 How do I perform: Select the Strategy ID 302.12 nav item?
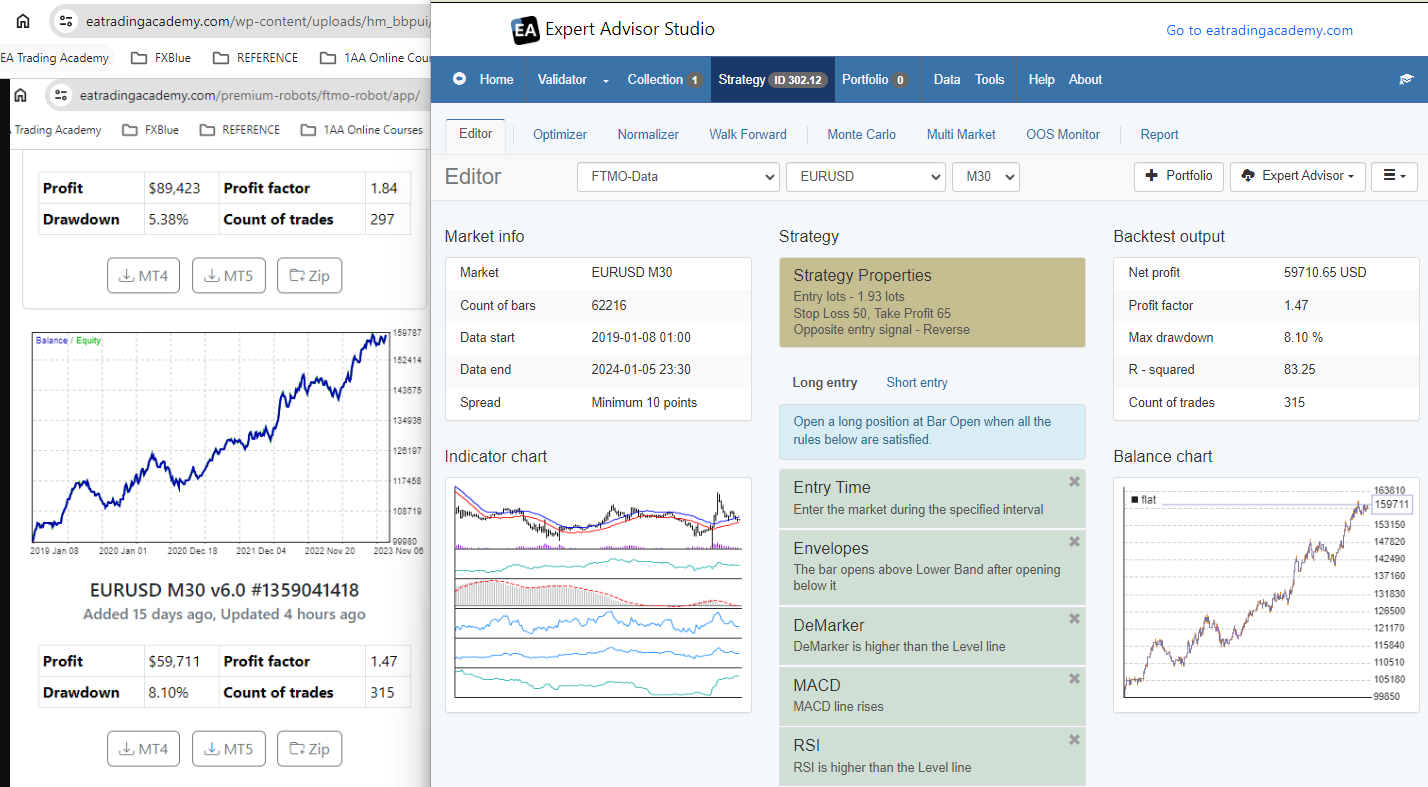(772, 80)
